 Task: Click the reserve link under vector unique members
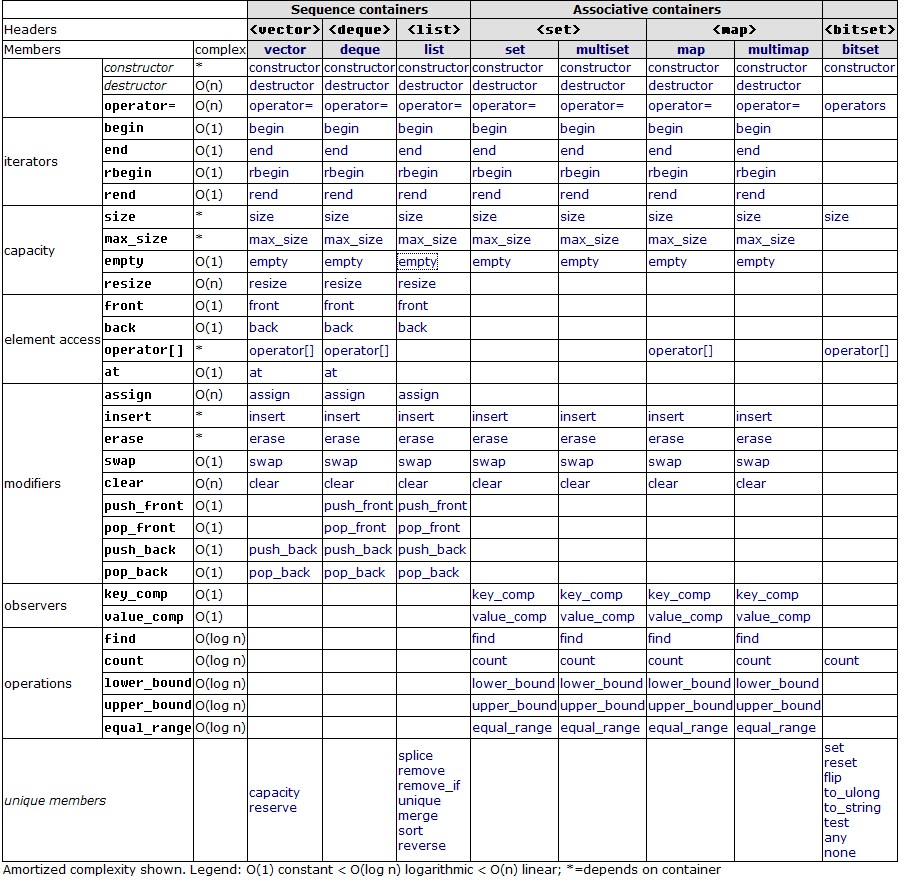pyautogui.click(x=273, y=808)
